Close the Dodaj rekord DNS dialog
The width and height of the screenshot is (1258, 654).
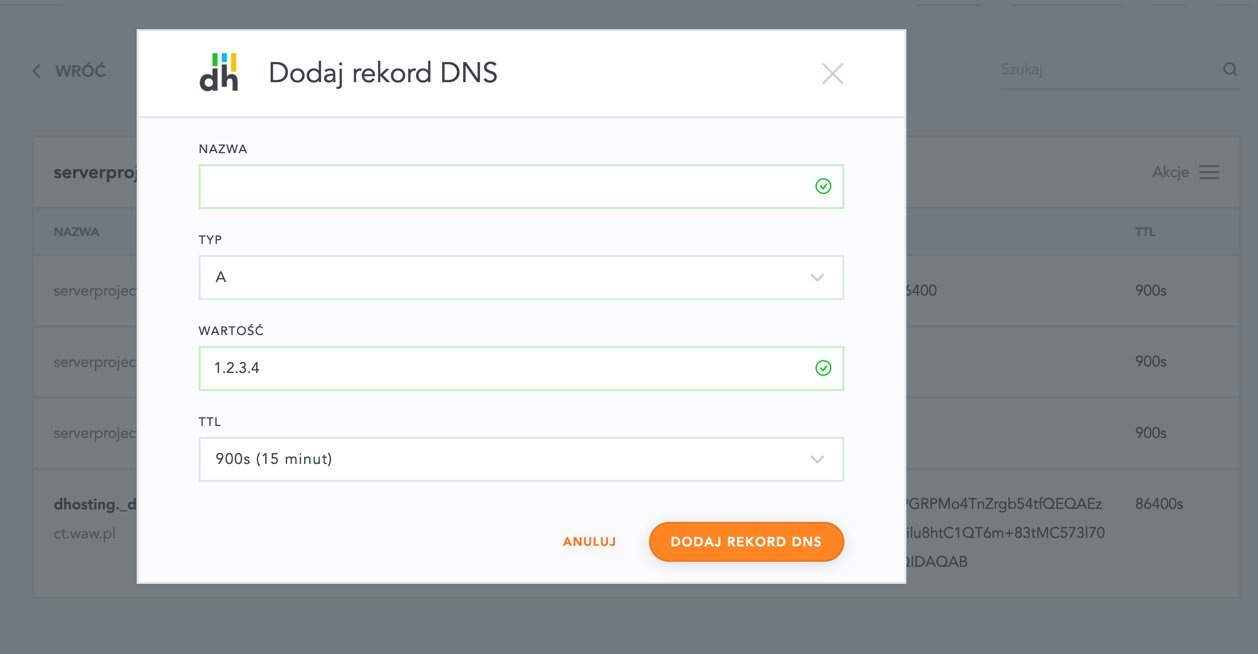click(832, 73)
